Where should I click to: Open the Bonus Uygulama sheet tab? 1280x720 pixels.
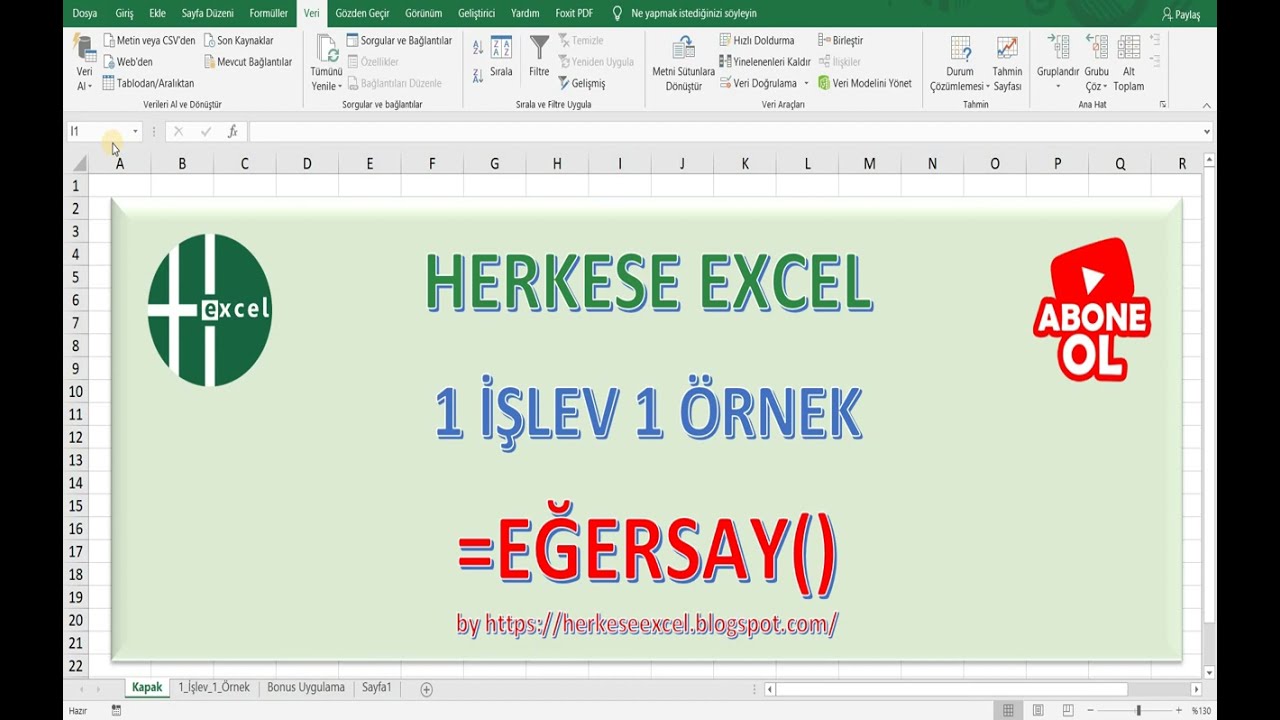pyautogui.click(x=306, y=688)
